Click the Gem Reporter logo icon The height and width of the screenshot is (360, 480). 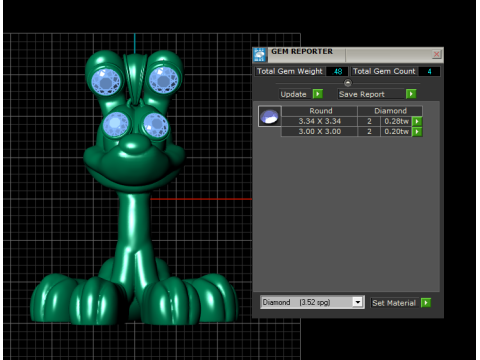pyautogui.click(x=260, y=55)
